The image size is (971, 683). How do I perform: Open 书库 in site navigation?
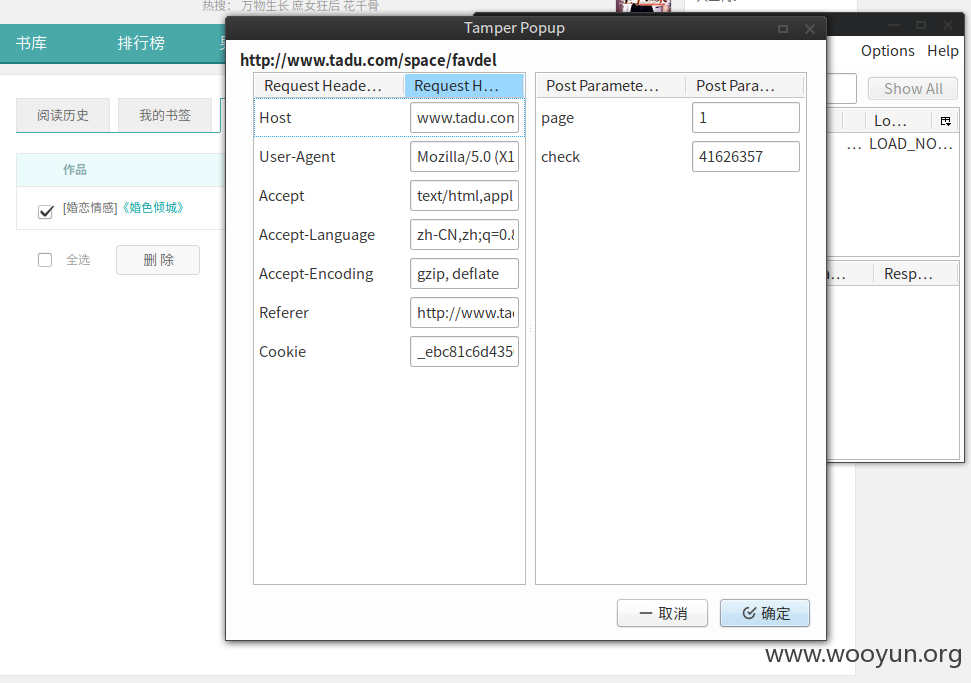point(31,43)
